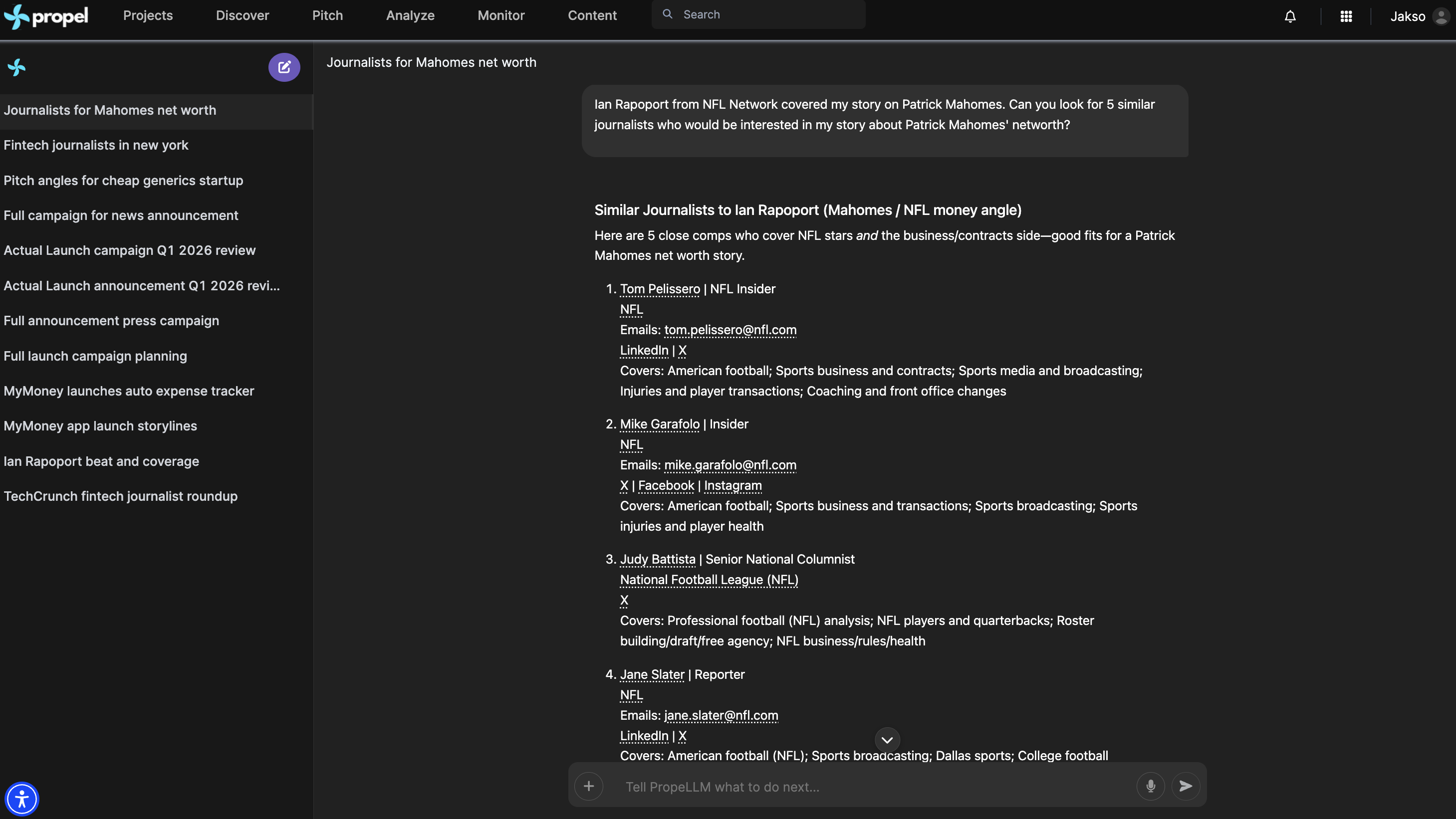Viewport: 1456px width, 819px height.
Task: Open Ian Rapoport beat and coverage chat
Action: tap(101, 461)
